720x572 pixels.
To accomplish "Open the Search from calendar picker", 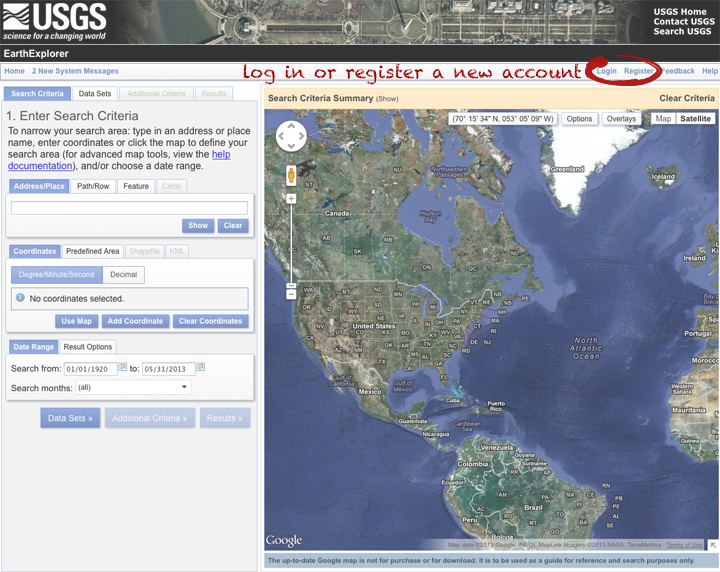I will [x=123, y=367].
